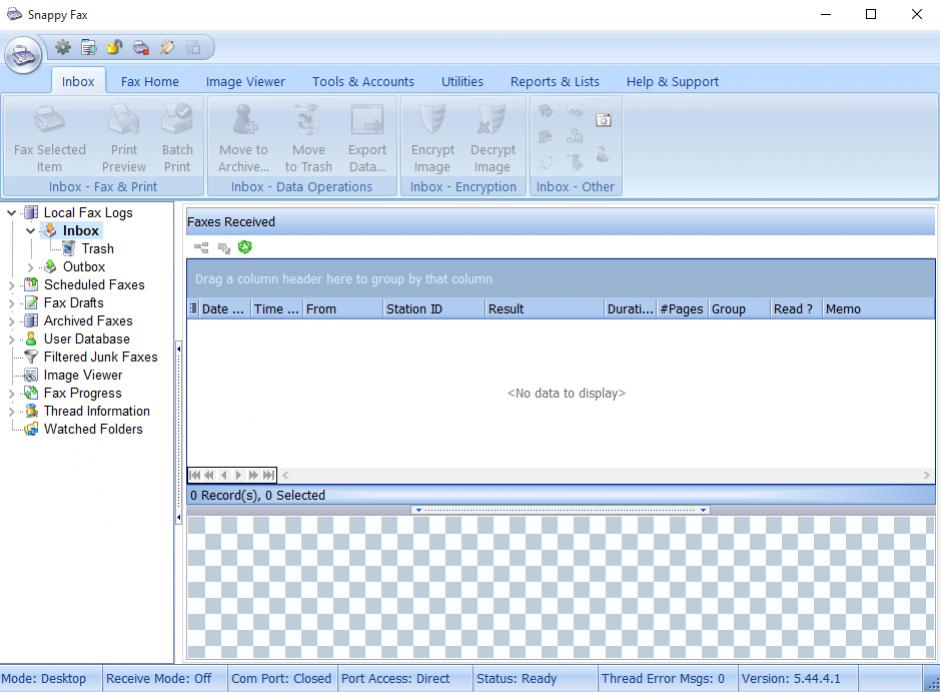Click Export Data in the ribbon

click(x=367, y=138)
